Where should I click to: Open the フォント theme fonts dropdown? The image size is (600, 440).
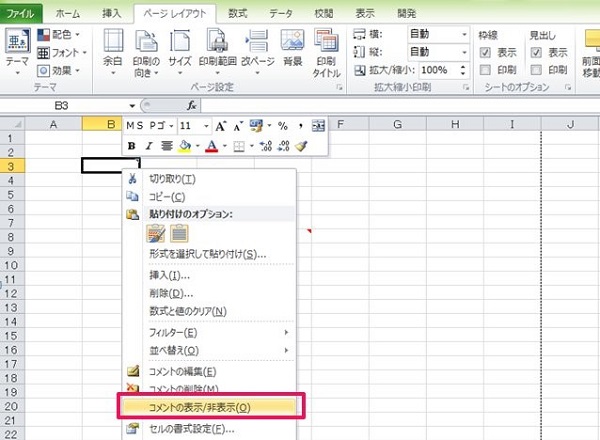pos(62,53)
